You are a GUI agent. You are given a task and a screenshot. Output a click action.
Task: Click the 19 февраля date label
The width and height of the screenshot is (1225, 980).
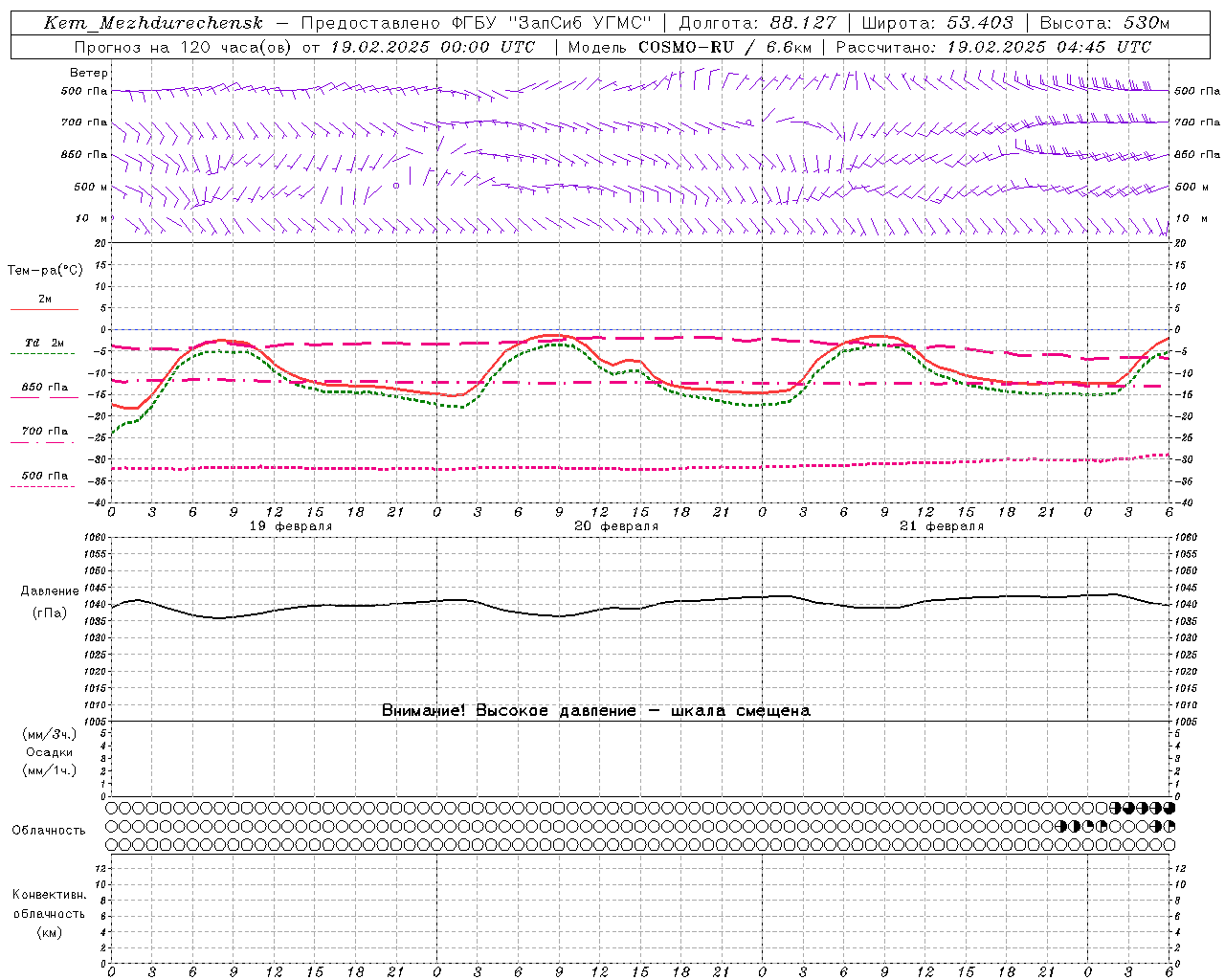tap(291, 526)
